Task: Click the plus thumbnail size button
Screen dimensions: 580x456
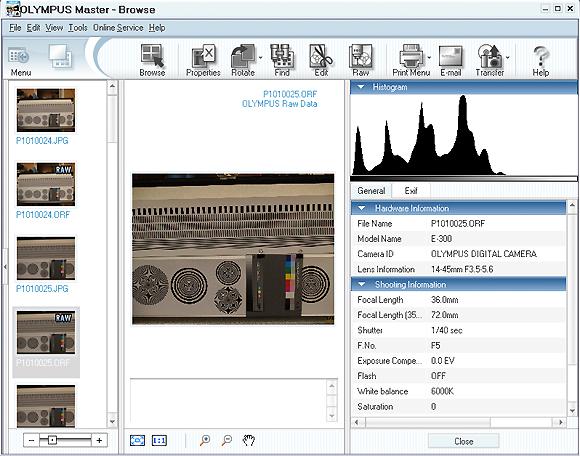Action: (99, 440)
